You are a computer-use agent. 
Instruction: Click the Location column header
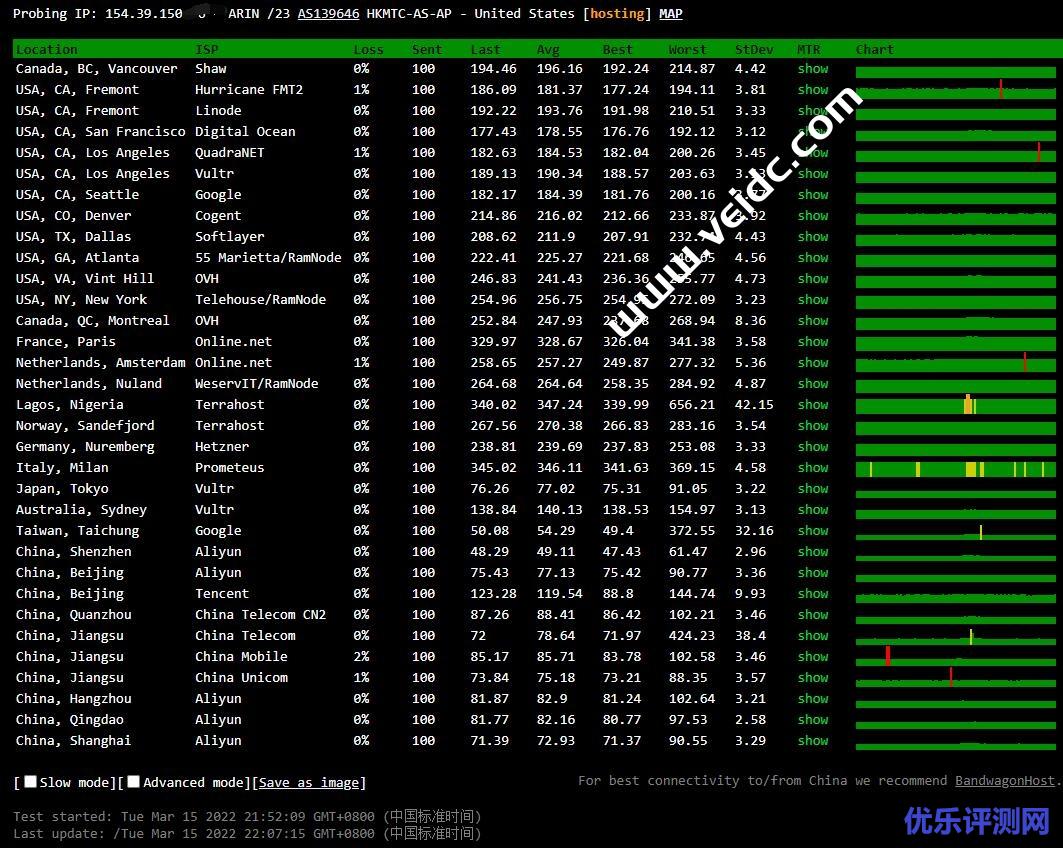pyautogui.click(x=46, y=49)
